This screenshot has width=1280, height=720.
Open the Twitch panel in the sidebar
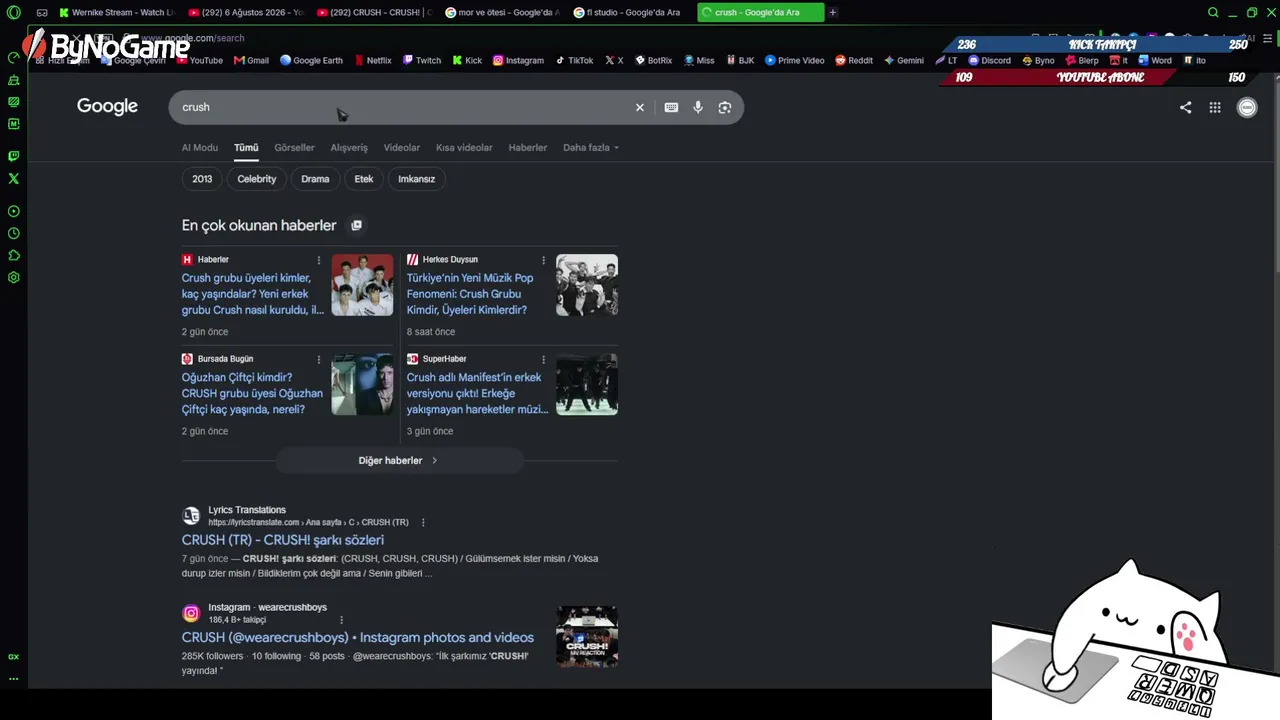point(13,156)
